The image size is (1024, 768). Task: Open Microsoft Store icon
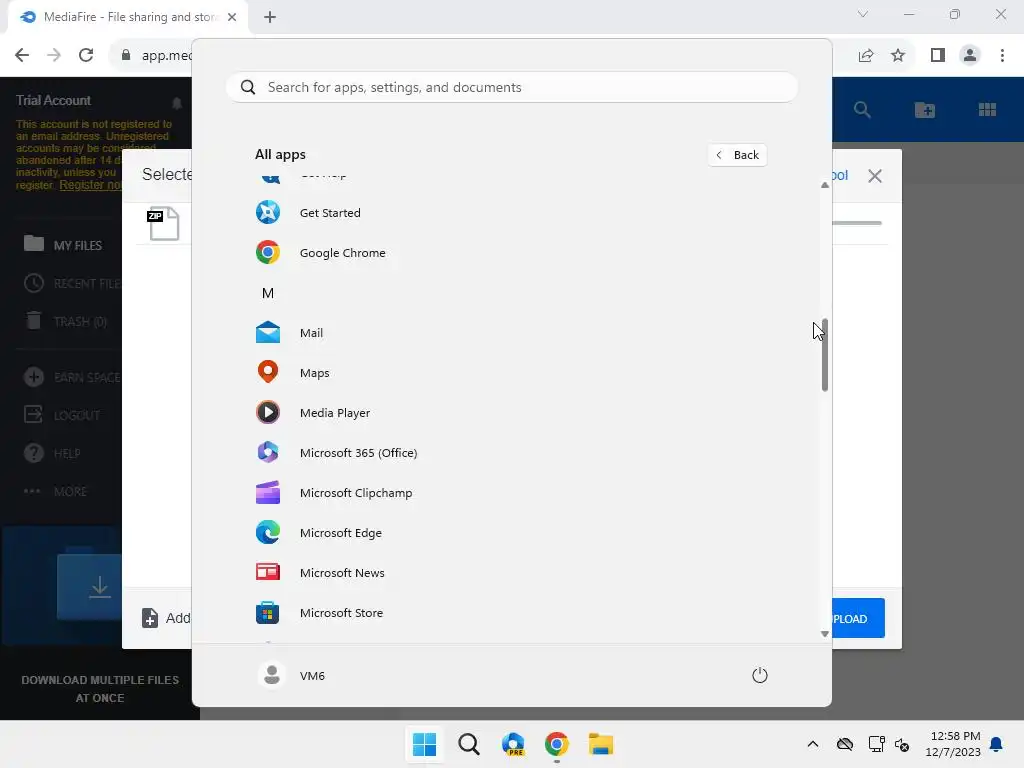(268, 613)
